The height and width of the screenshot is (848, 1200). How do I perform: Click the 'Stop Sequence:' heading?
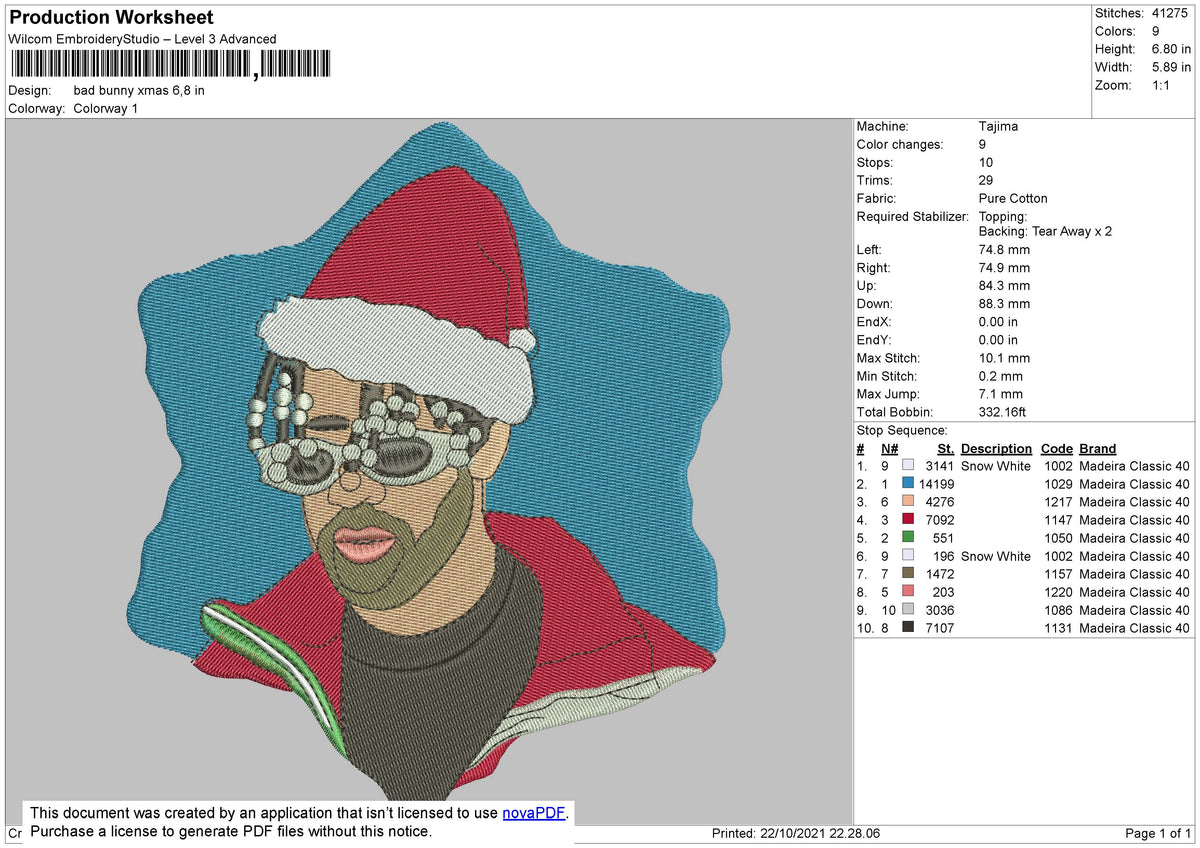(901, 430)
